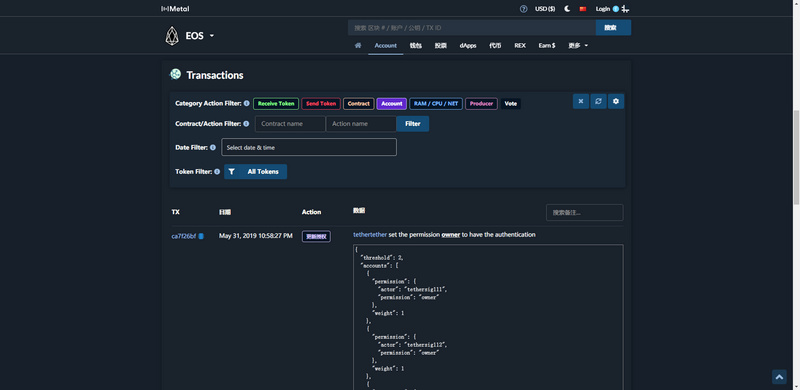Click the scroll-to-top arrow button
This screenshot has width=800, height=390.
779,377
